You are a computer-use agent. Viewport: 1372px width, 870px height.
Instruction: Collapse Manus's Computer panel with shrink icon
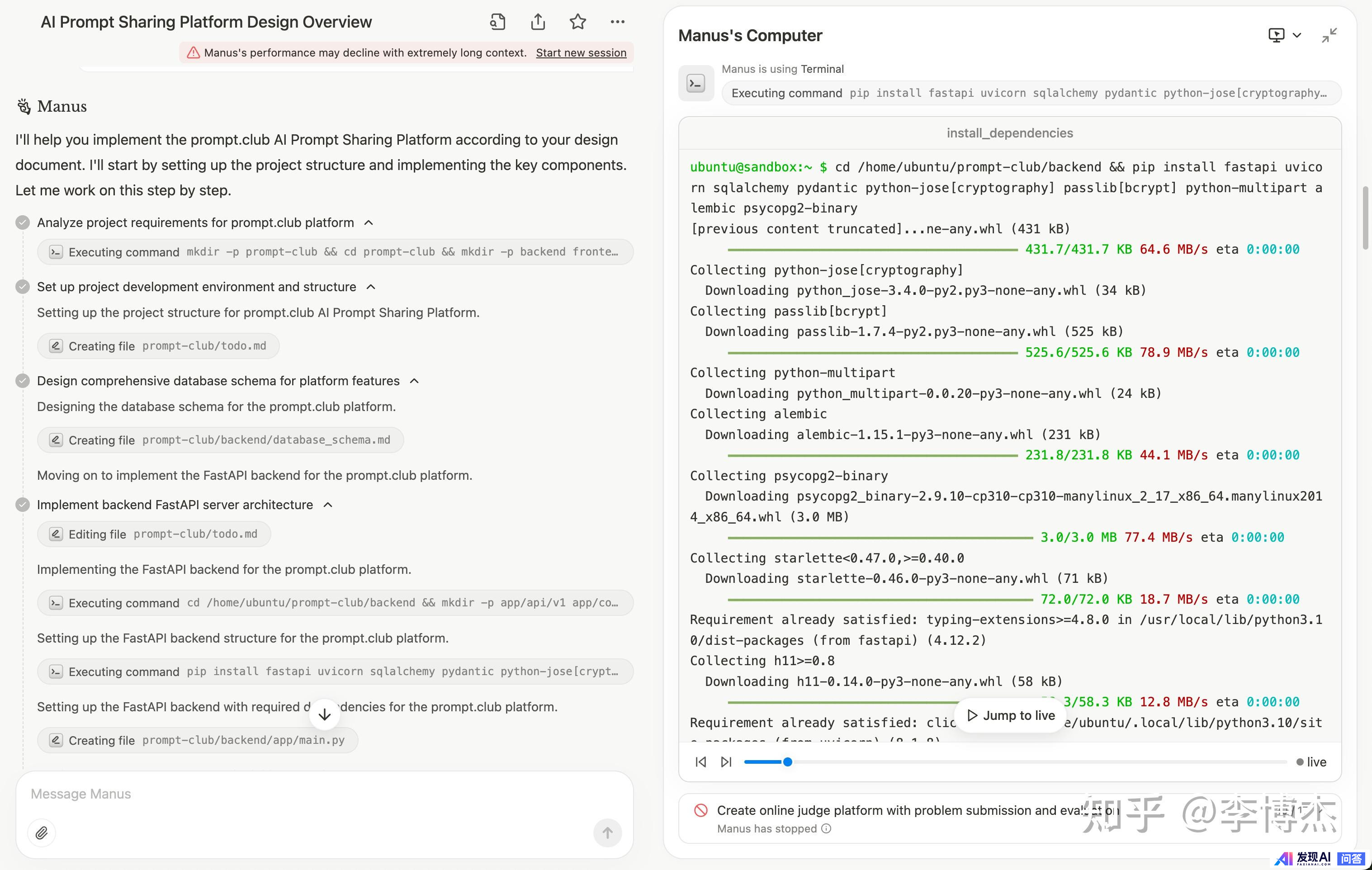[1329, 35]
